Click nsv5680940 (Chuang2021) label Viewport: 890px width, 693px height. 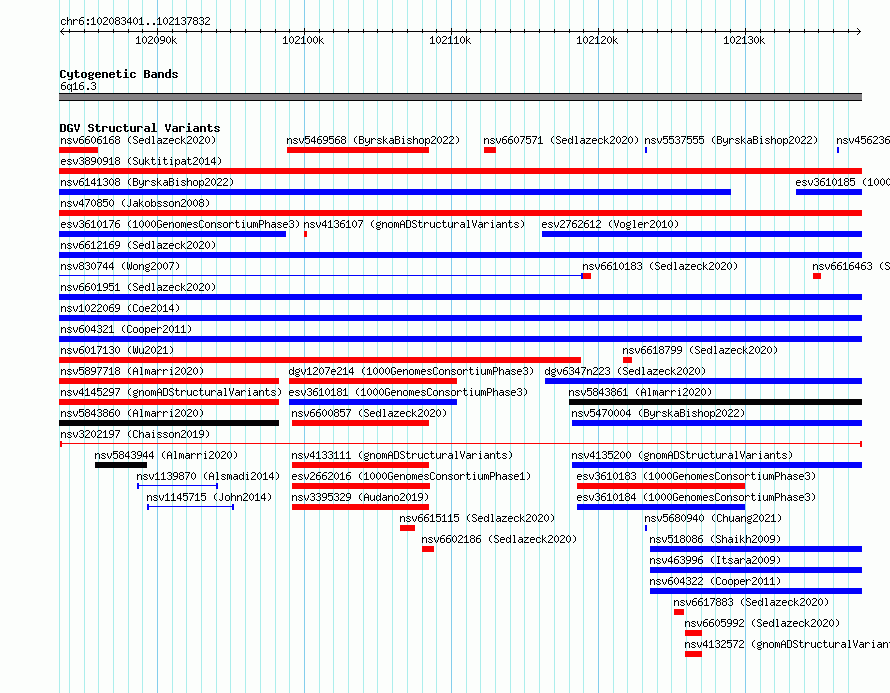(713, 518)
